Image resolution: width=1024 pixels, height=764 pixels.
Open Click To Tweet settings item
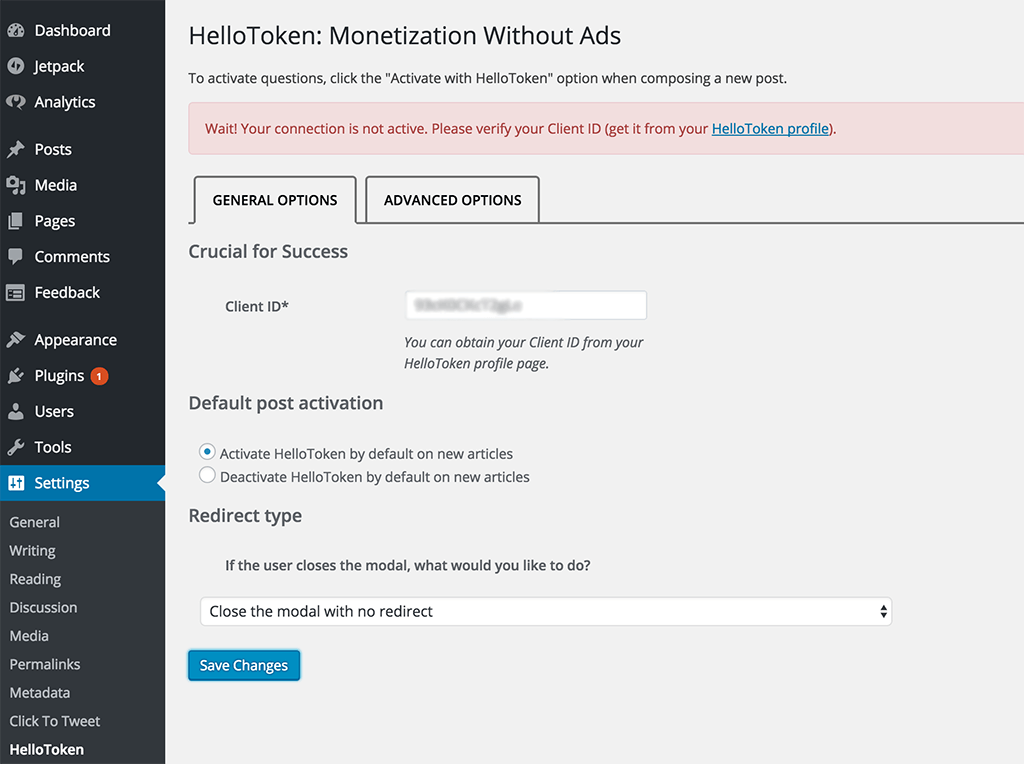click(x=55, y=721)
